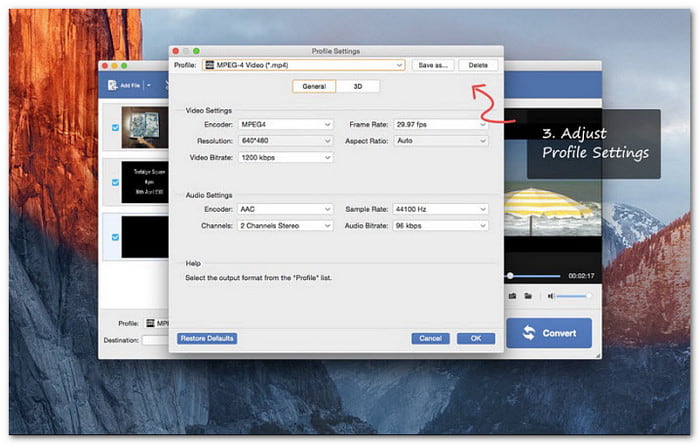Screen dimensions: 700x445
Task: Open the Sample Rate 44100 Hz dropdown
Action: 441,209
